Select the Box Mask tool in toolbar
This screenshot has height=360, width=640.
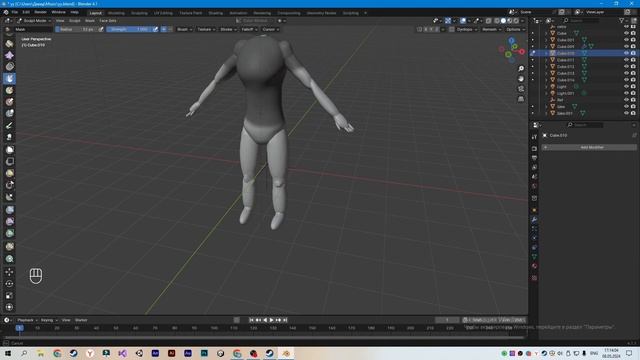click(9, 149)
